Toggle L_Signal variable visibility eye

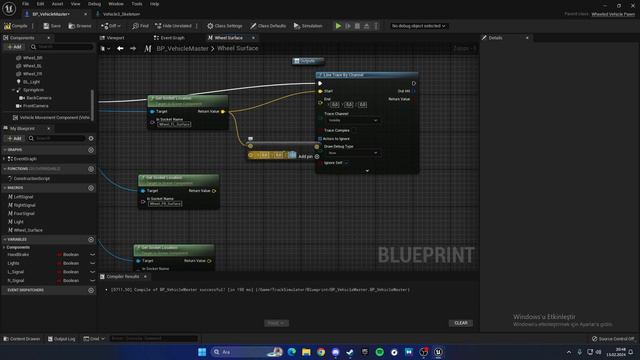(x=92, y=272)
